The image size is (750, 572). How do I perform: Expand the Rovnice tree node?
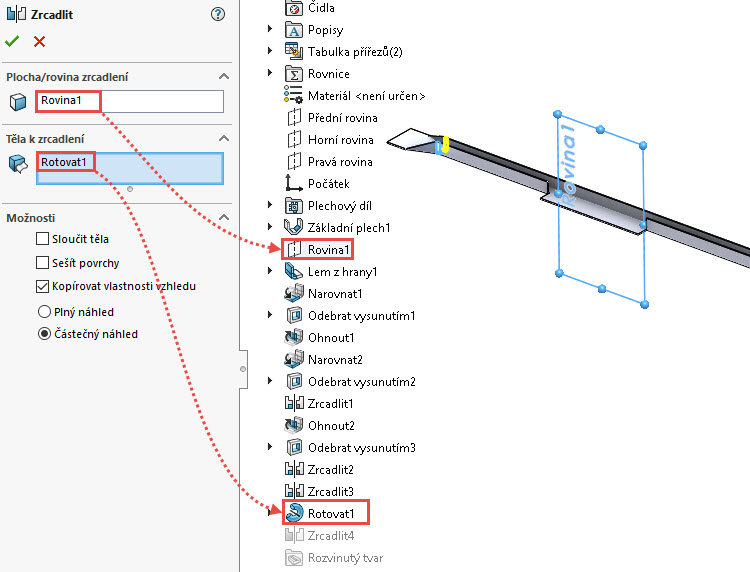click(270, 73)
